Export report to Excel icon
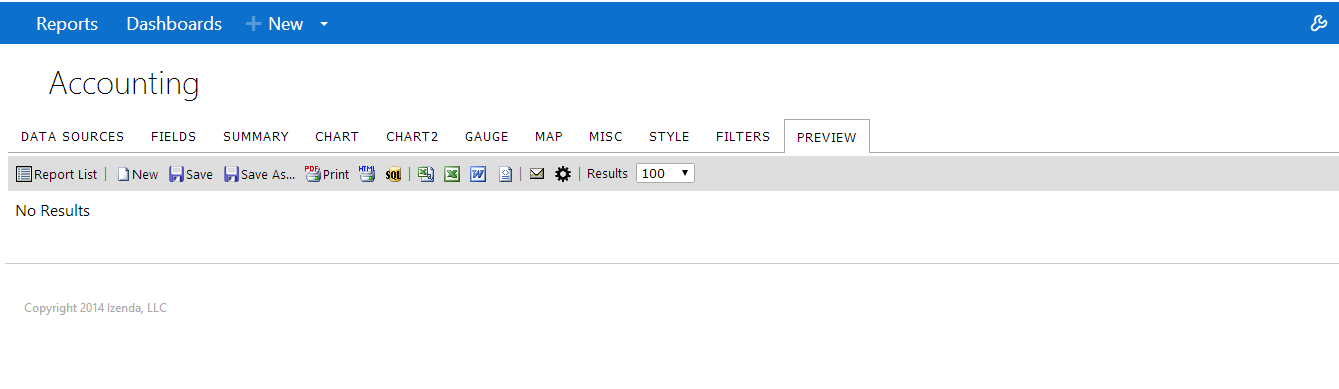Image resolution: width=1339 pixels, height=389 pixels. tap(452, 174)
